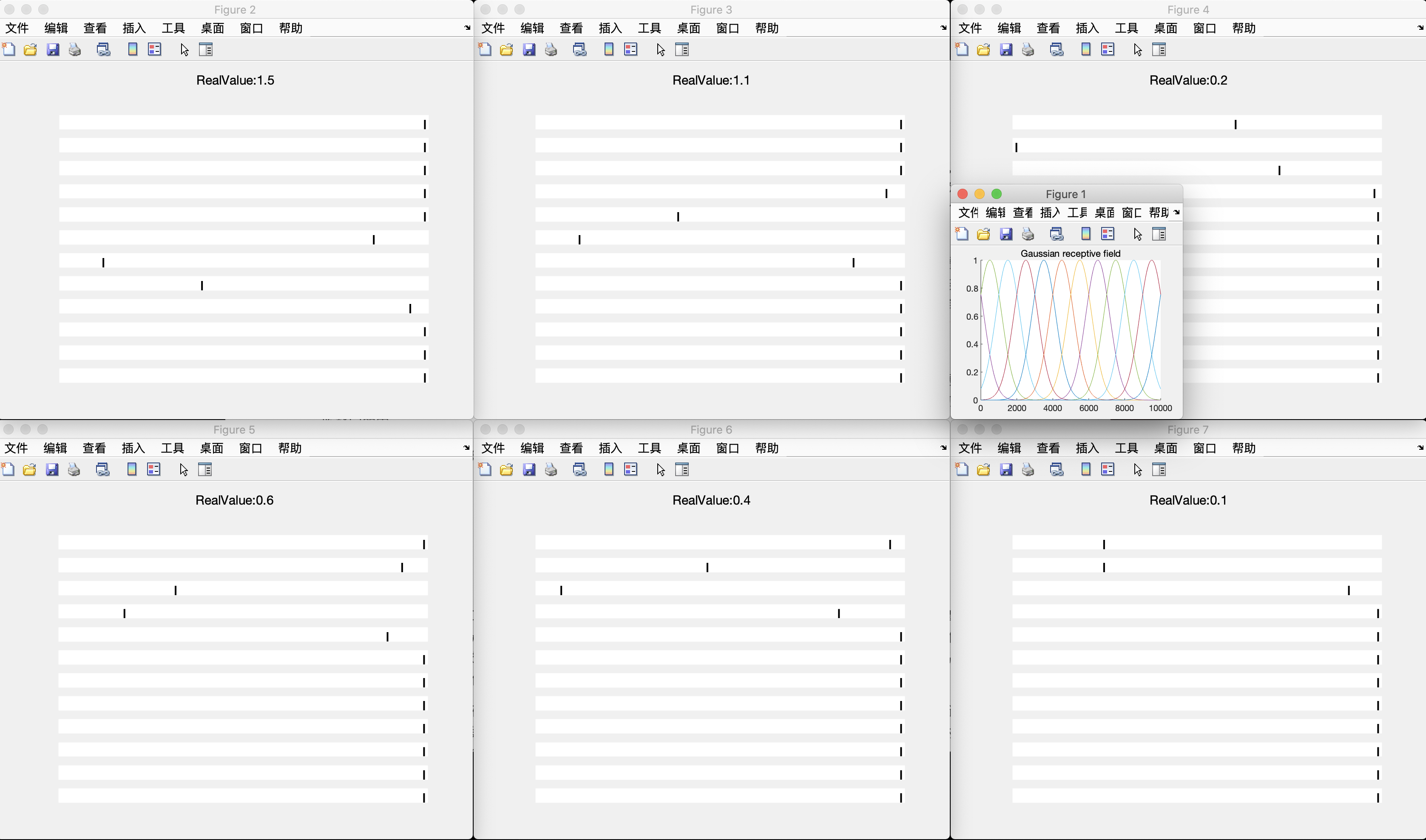This screenshot has height=840, width=1426.
Task: Toggle the Edit Plot arrow in Figure 2
Action: (x=185, y=50)
